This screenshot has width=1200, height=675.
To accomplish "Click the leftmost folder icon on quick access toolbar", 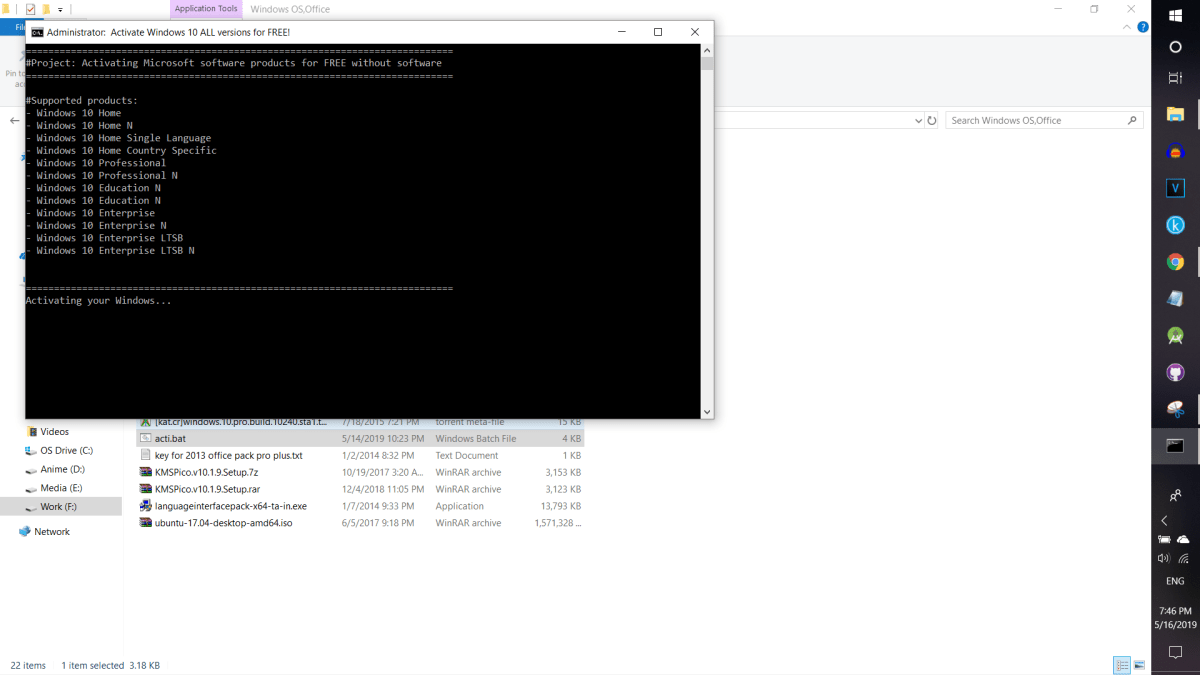I will point(8,9).
